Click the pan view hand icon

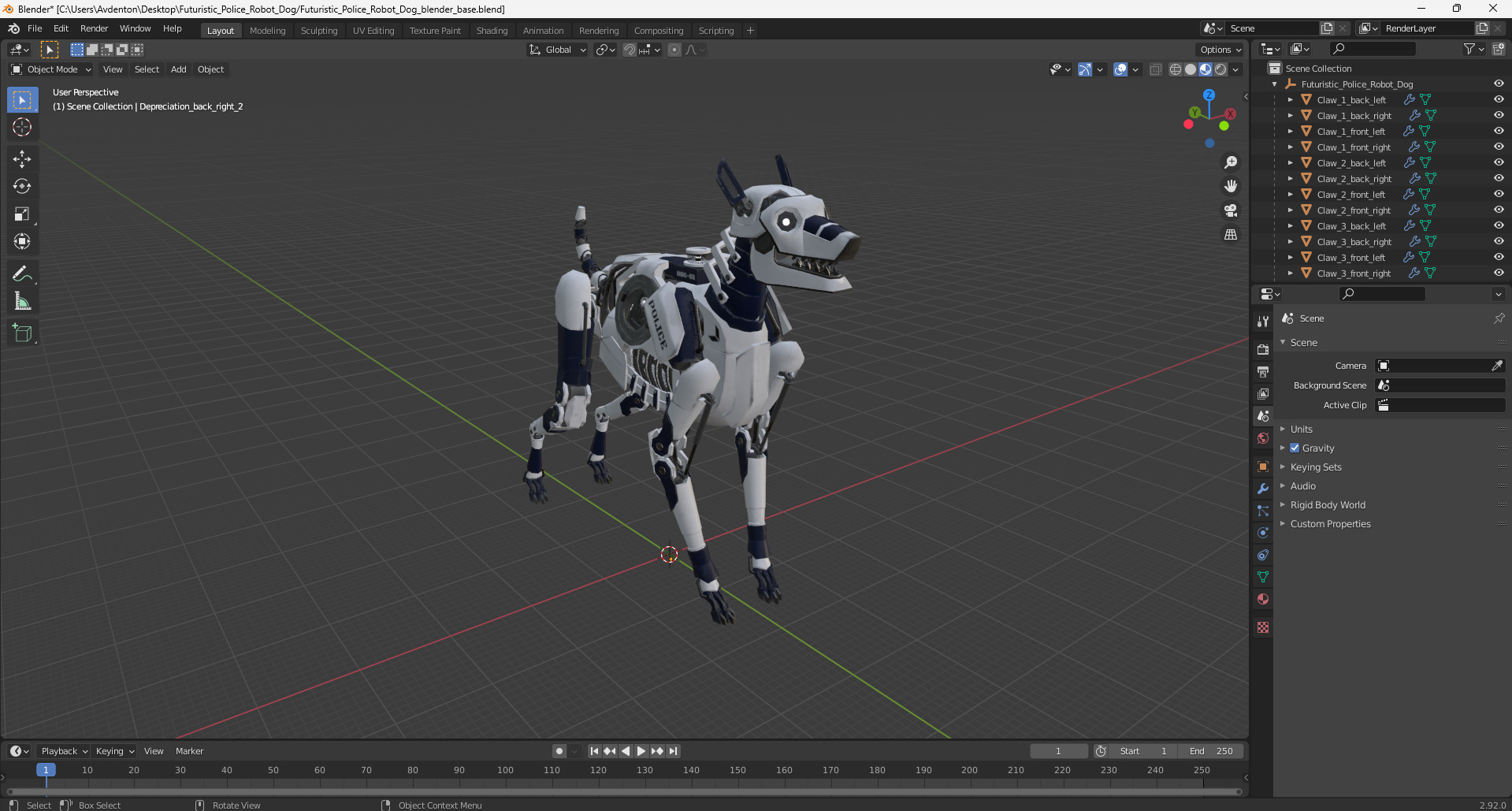coord(1231,186)
